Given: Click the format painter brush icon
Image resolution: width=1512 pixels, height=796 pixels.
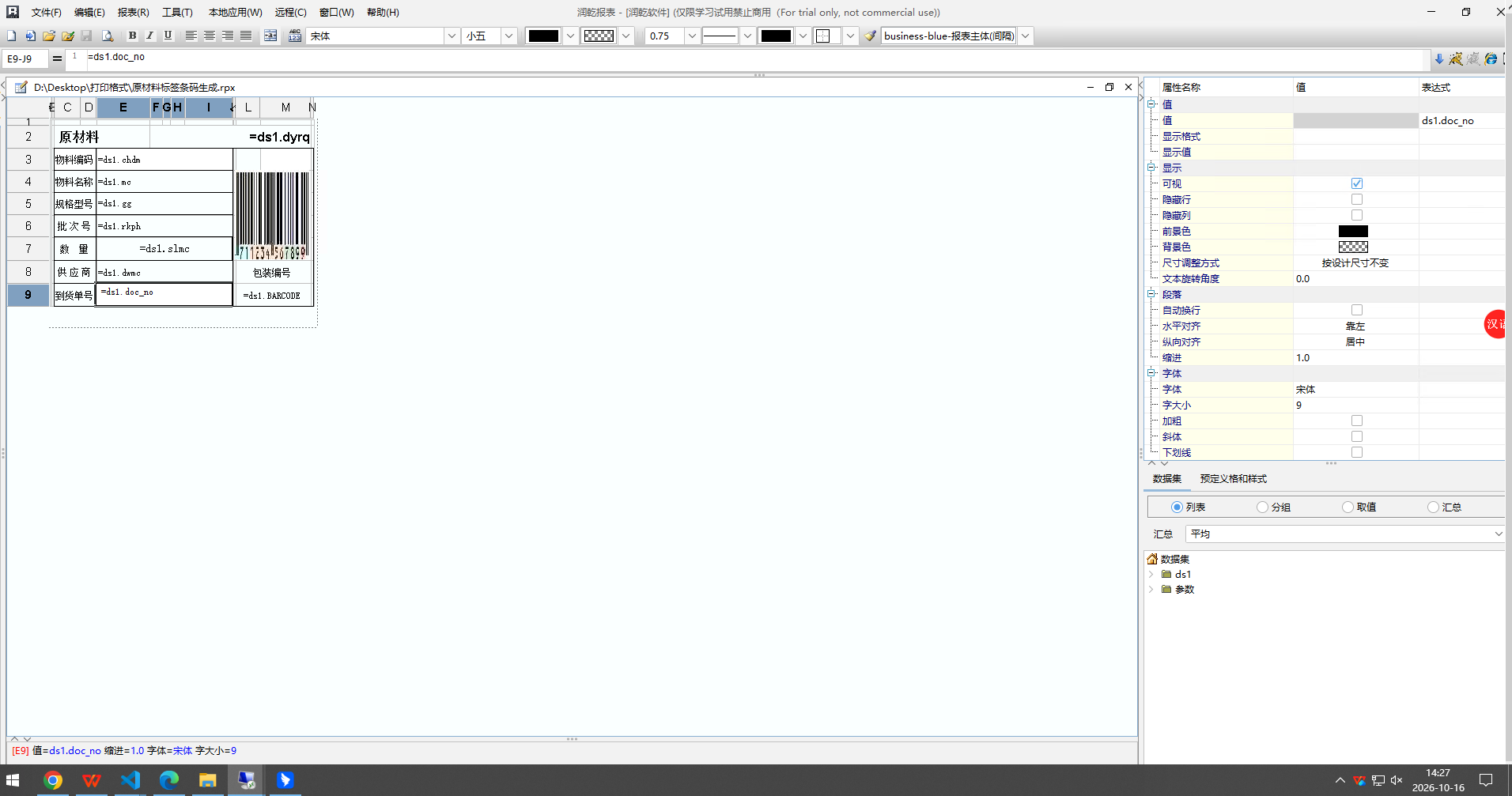Looking at the screenshot, I should pyautogui.click(x=870, y=36).
